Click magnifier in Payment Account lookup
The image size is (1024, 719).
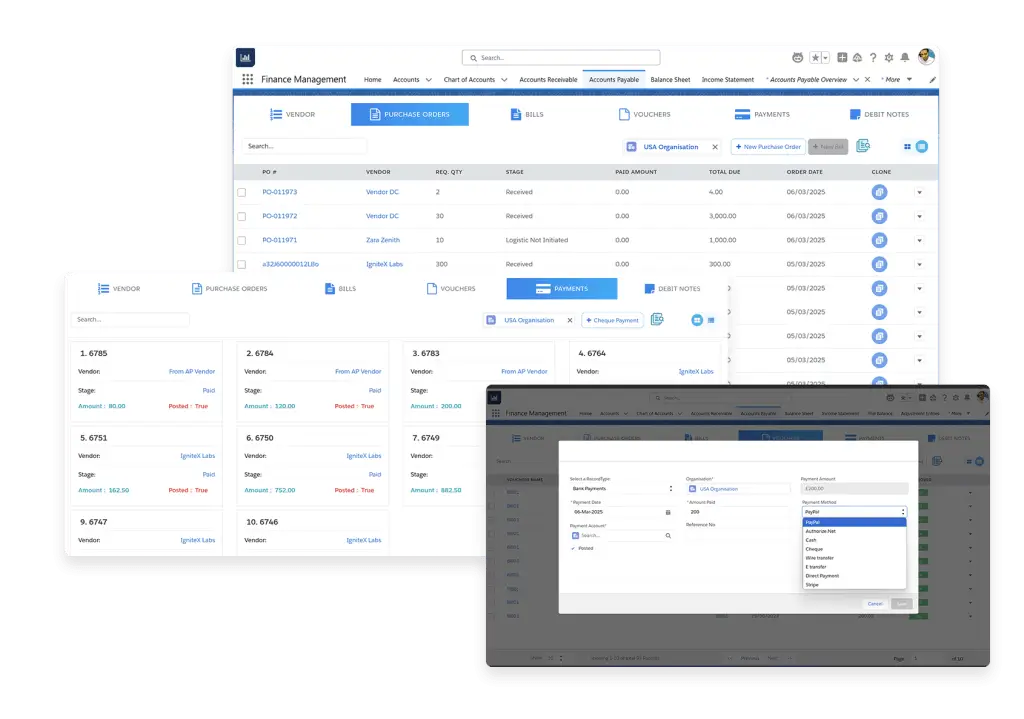pos(668,536)
